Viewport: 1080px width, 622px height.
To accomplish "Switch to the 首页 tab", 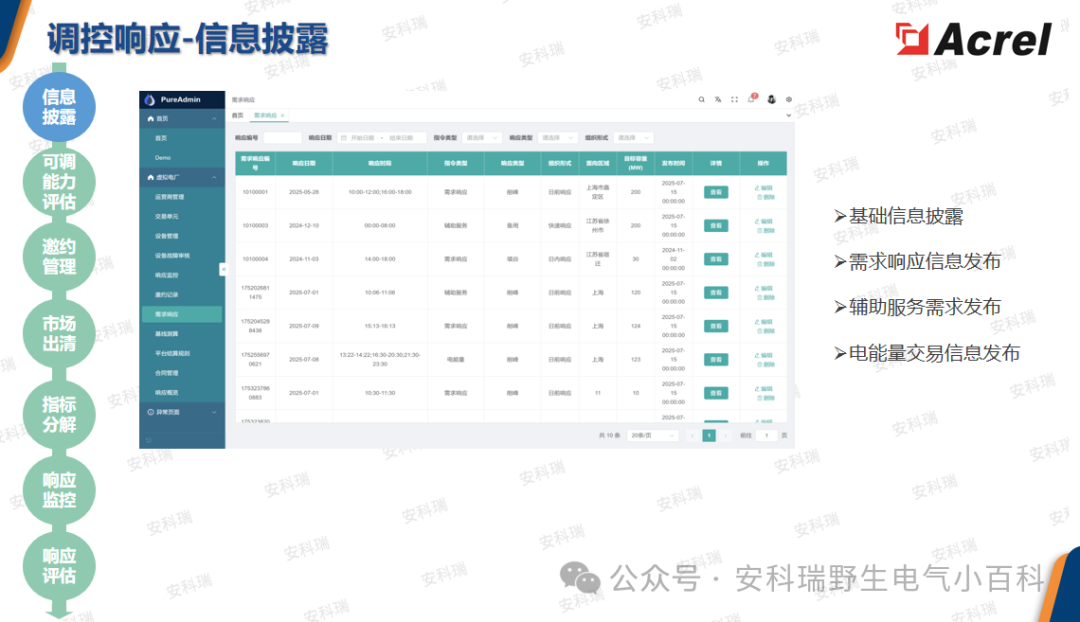I will click(x=240, y=115).
